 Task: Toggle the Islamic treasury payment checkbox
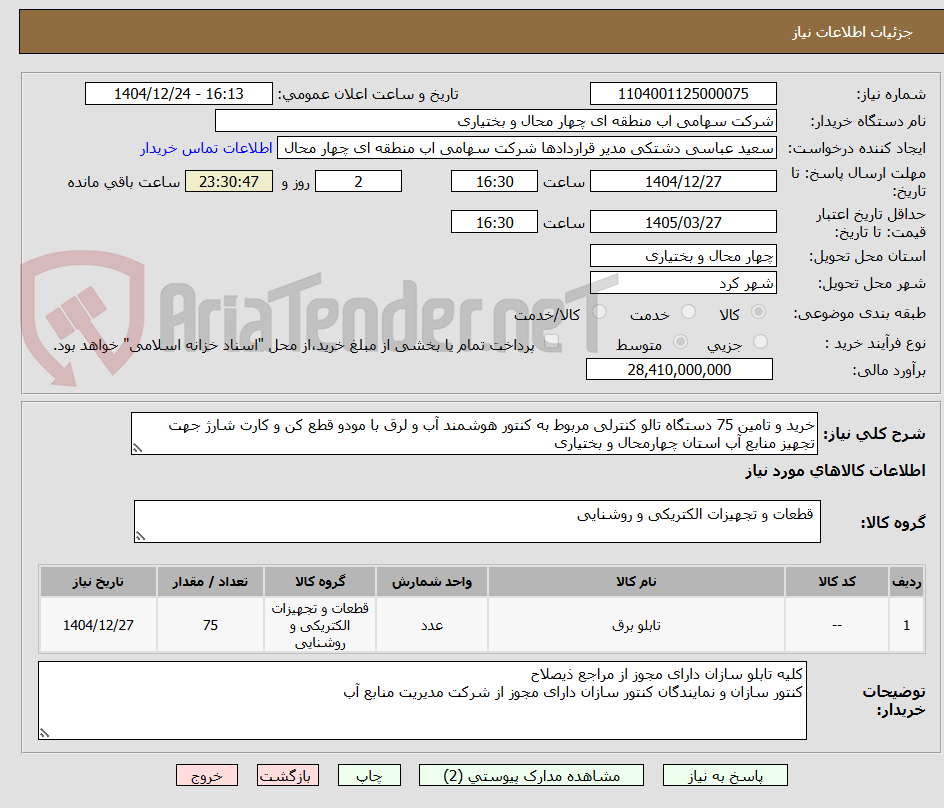point(551,343)
